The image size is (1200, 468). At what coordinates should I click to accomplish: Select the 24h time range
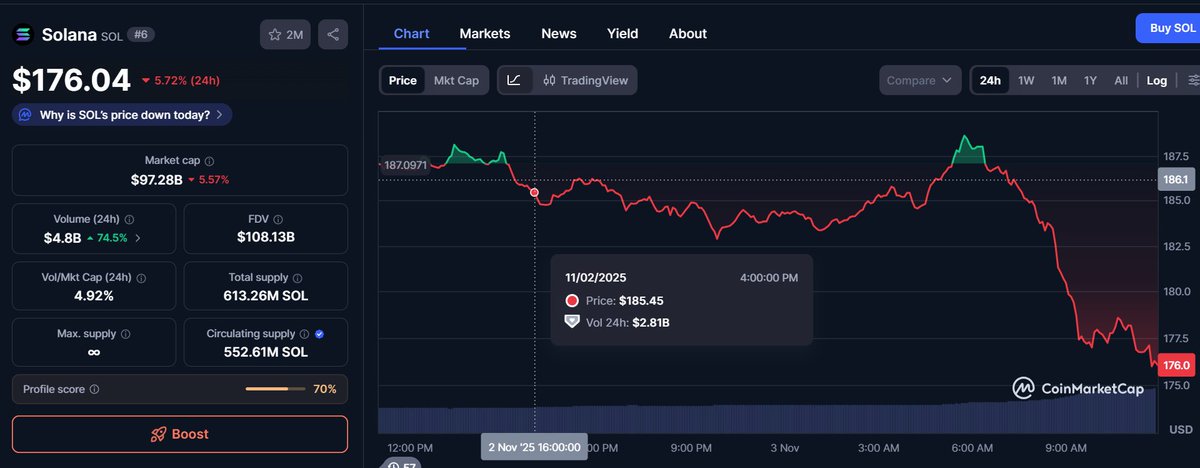(990, 80)
